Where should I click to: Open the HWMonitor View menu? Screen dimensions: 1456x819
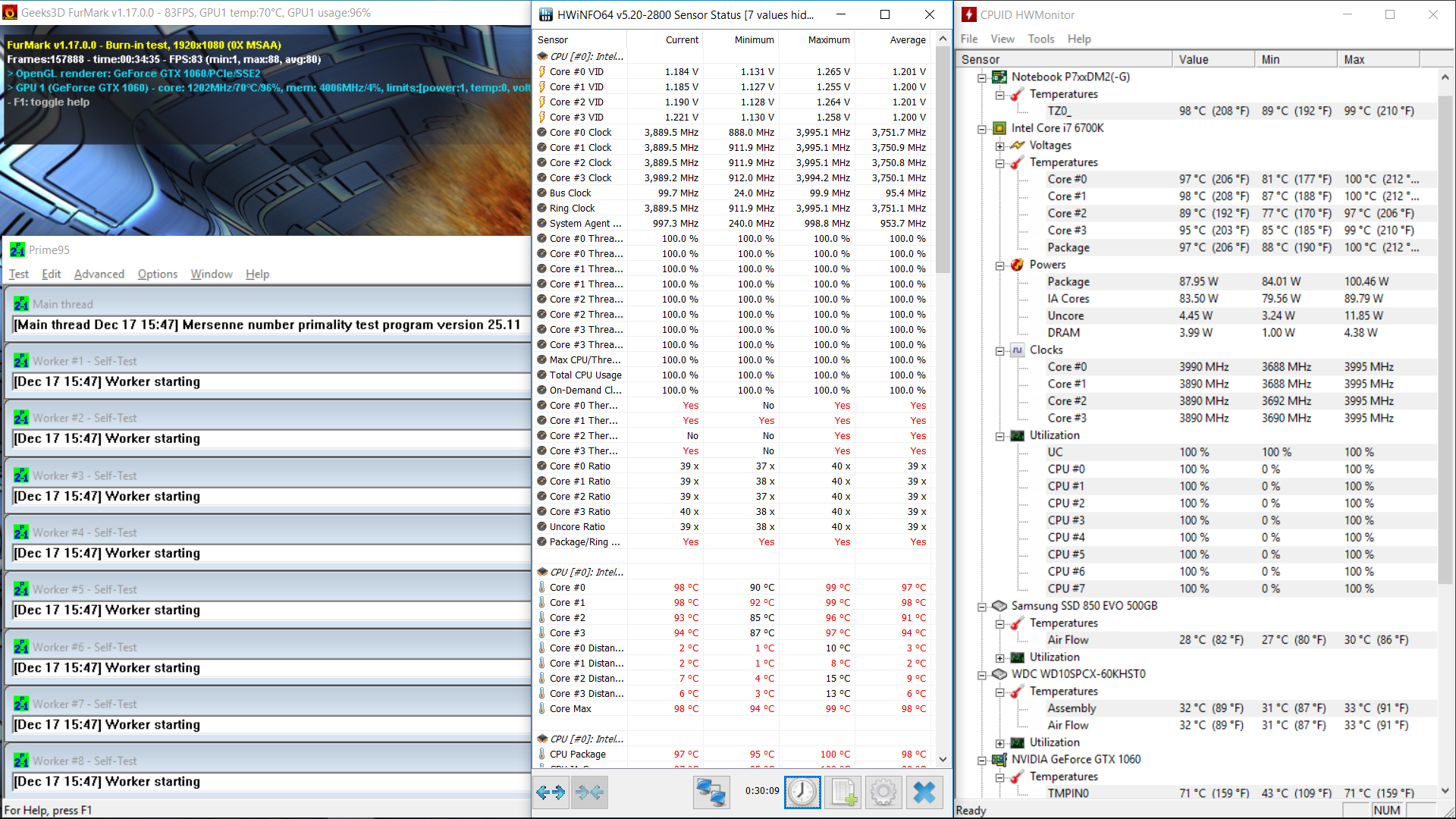[x=1003, y=39]
